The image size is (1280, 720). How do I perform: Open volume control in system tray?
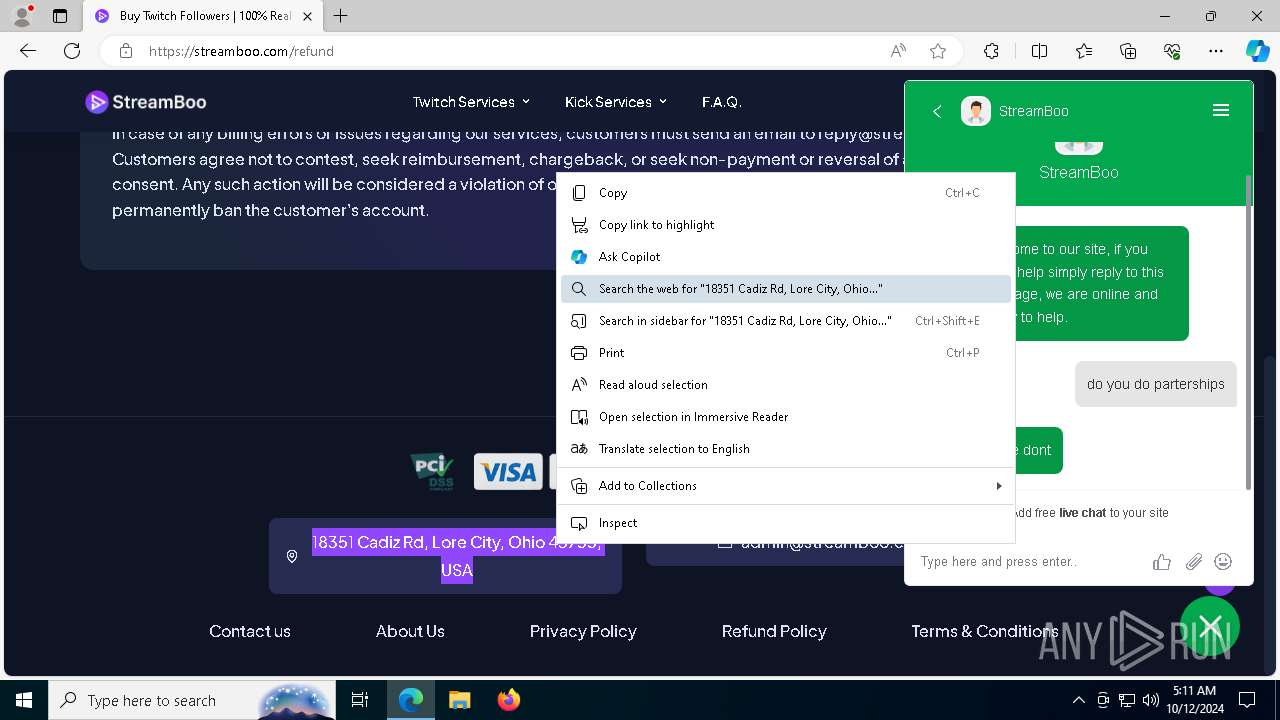click(1151, 700)
